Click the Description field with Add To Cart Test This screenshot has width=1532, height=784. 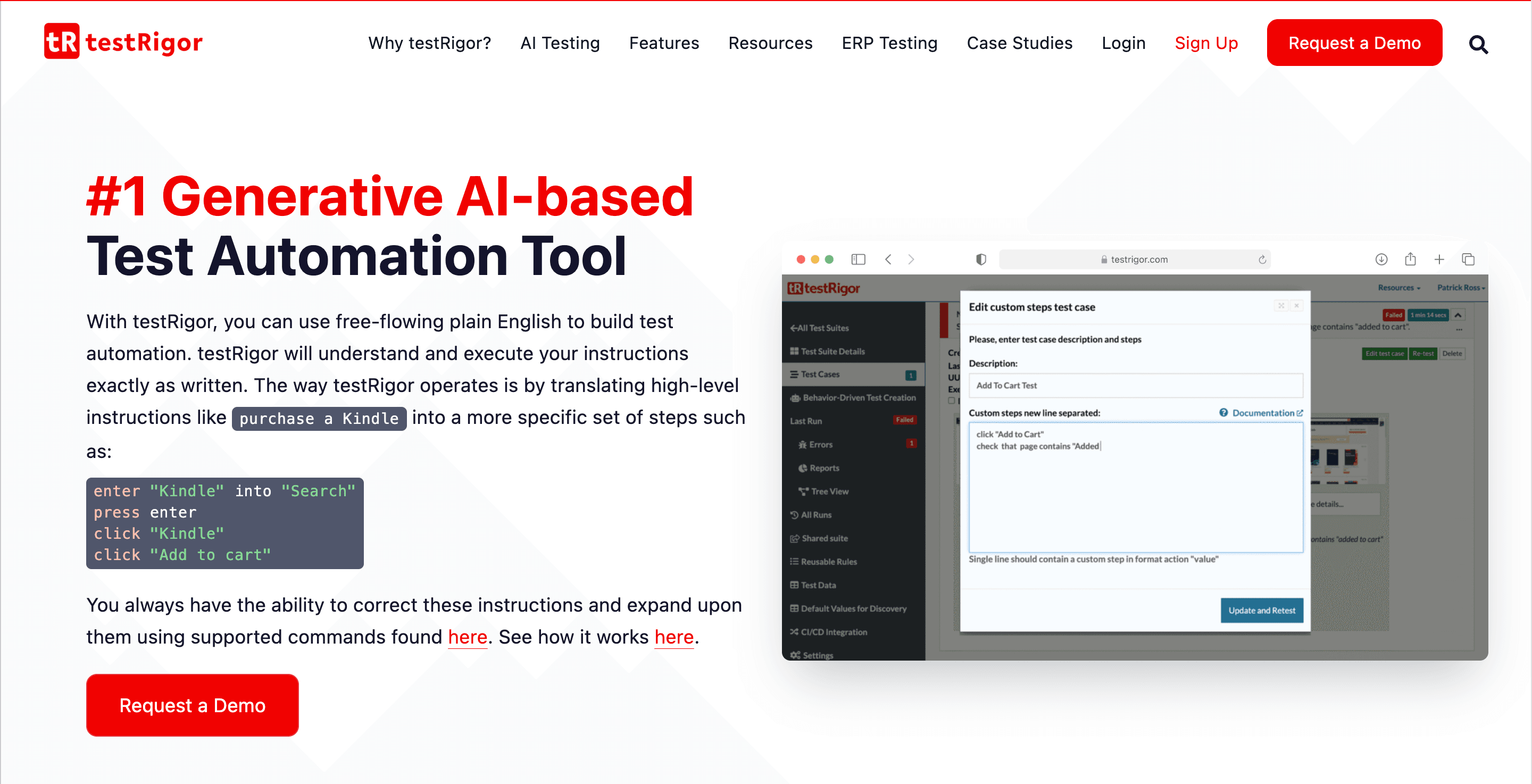1135,386
